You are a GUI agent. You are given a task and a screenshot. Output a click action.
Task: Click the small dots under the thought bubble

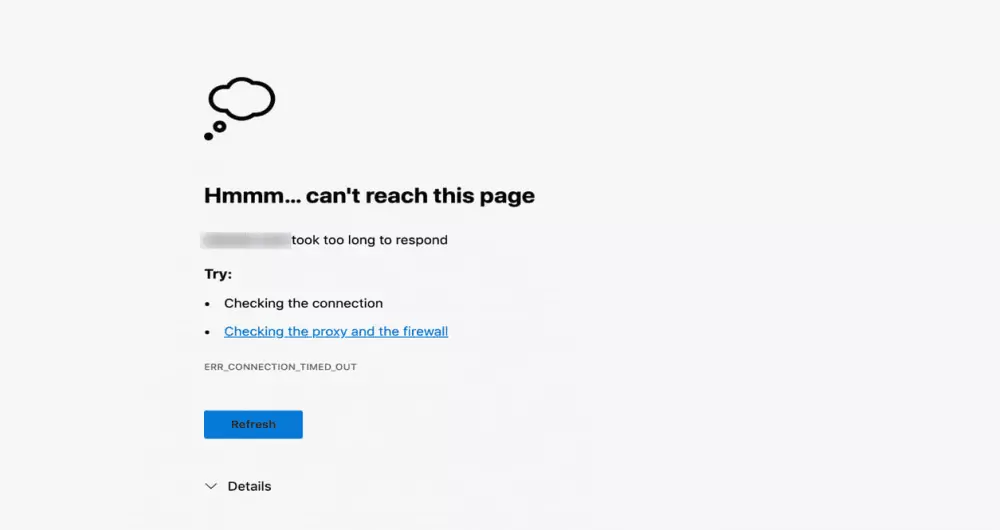216,130
